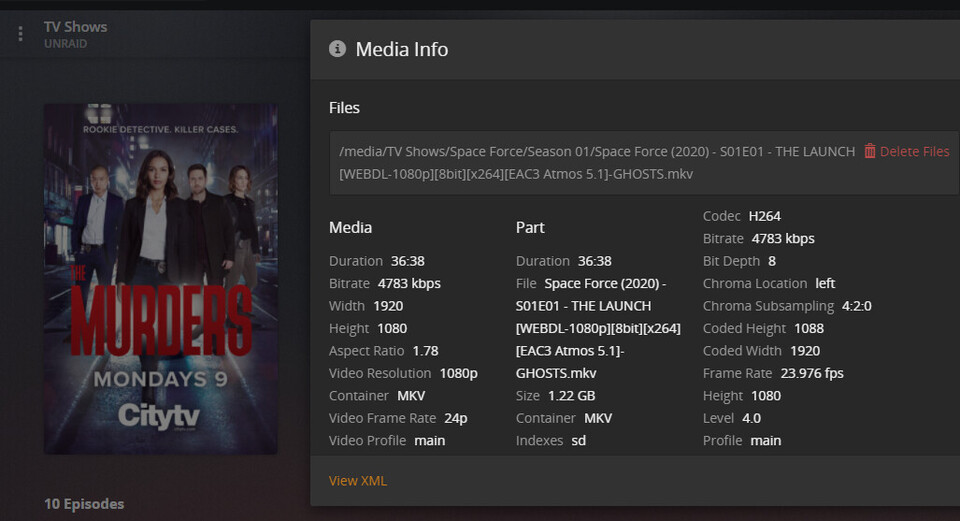Open the View XML link
The height and width of the screenshot is (521, 960).
pyautogui.click(x=357, y=481)
